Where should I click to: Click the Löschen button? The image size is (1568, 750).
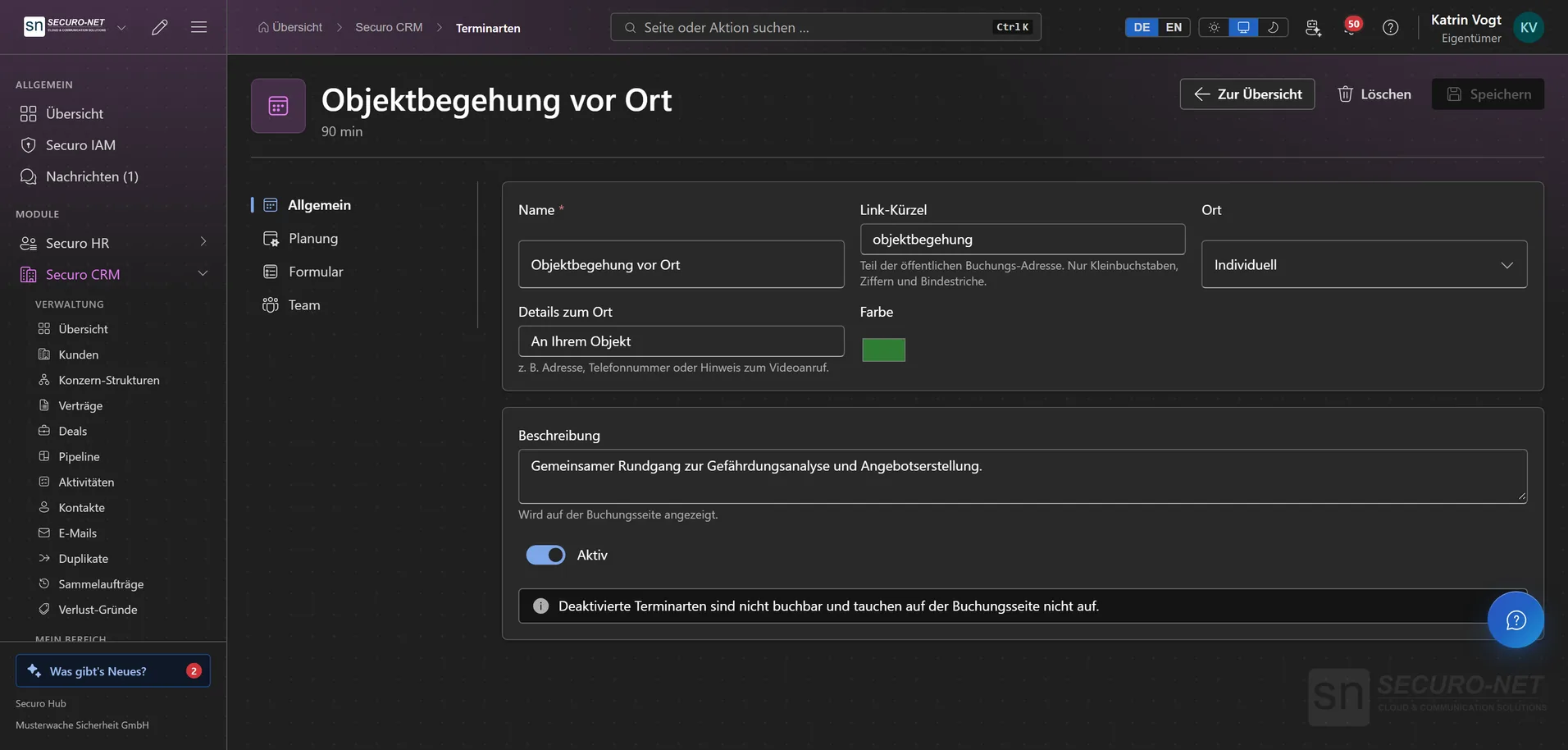pyautogui.click(x=1374, y=94)
